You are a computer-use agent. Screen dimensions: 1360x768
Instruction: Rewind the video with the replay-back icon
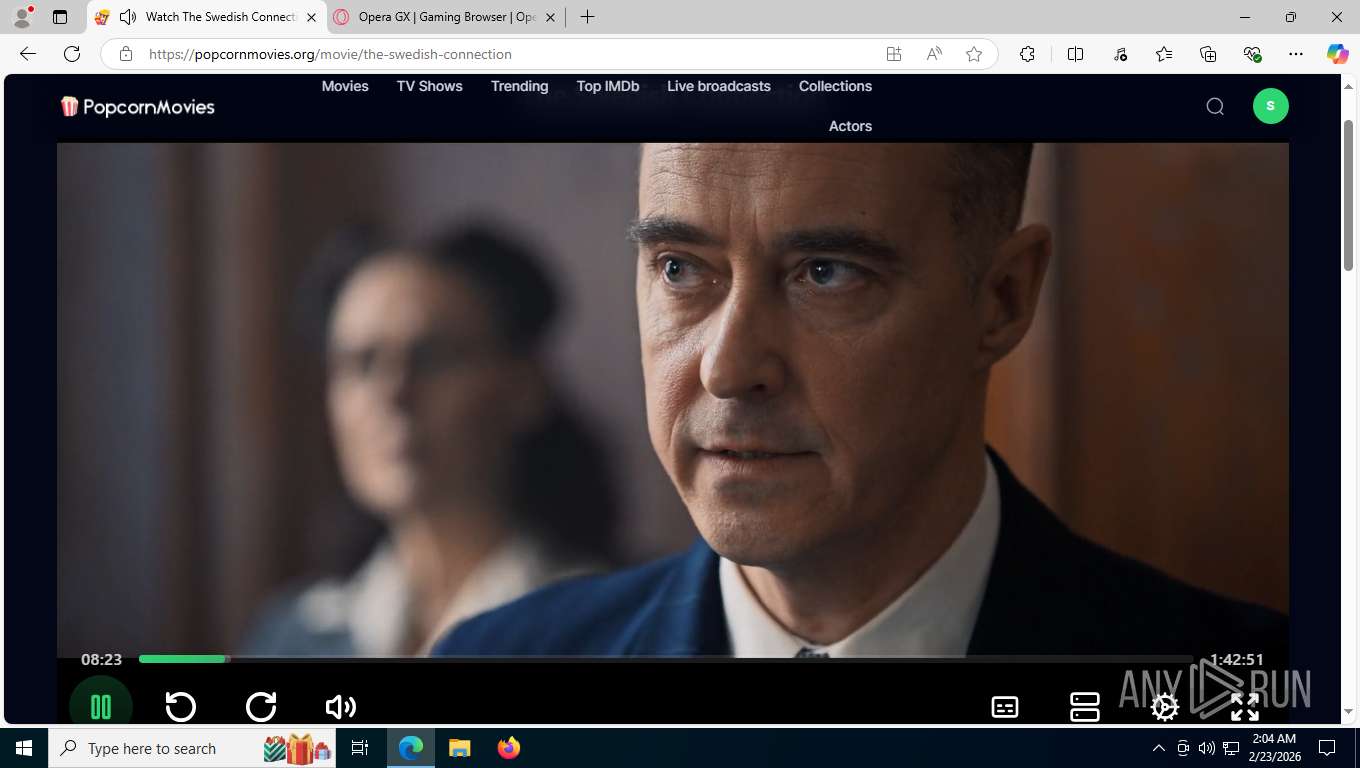(x=181, y=707)
